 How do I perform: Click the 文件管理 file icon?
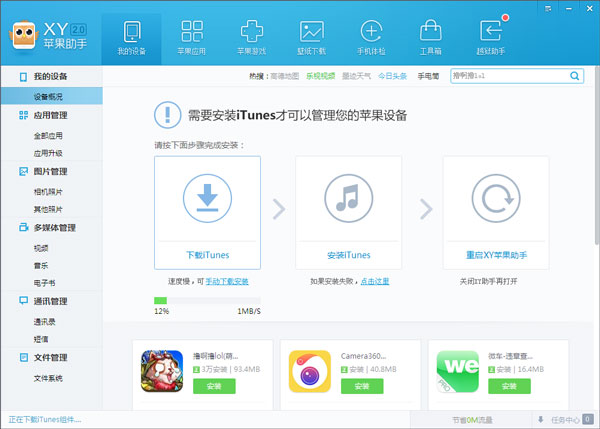tap(23, 357)
